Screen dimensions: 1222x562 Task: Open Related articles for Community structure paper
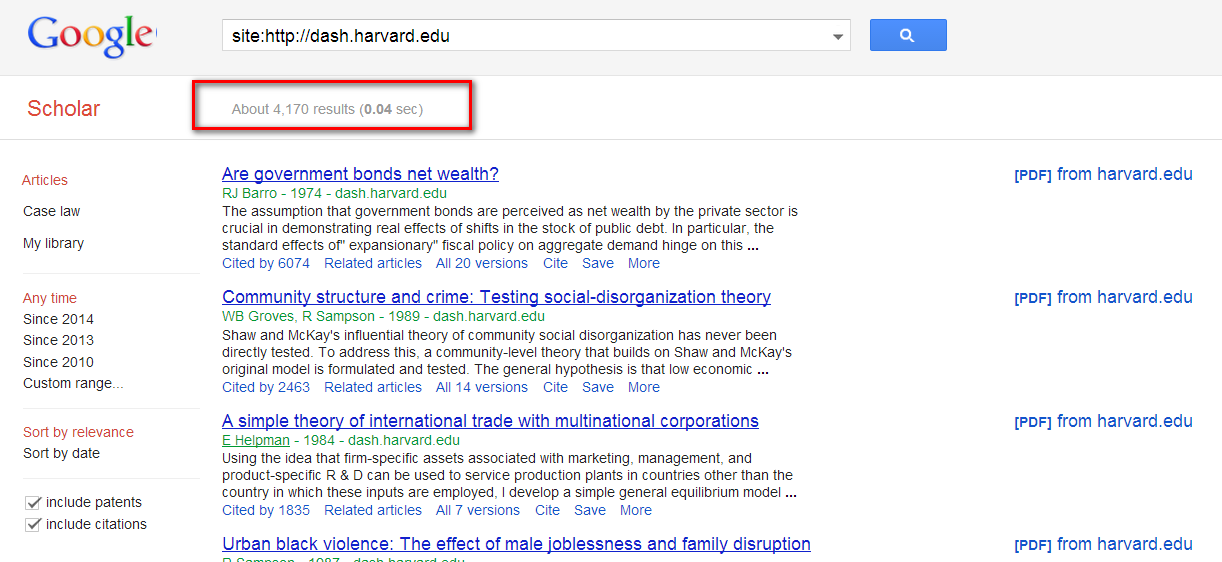(x=373, y=387)
